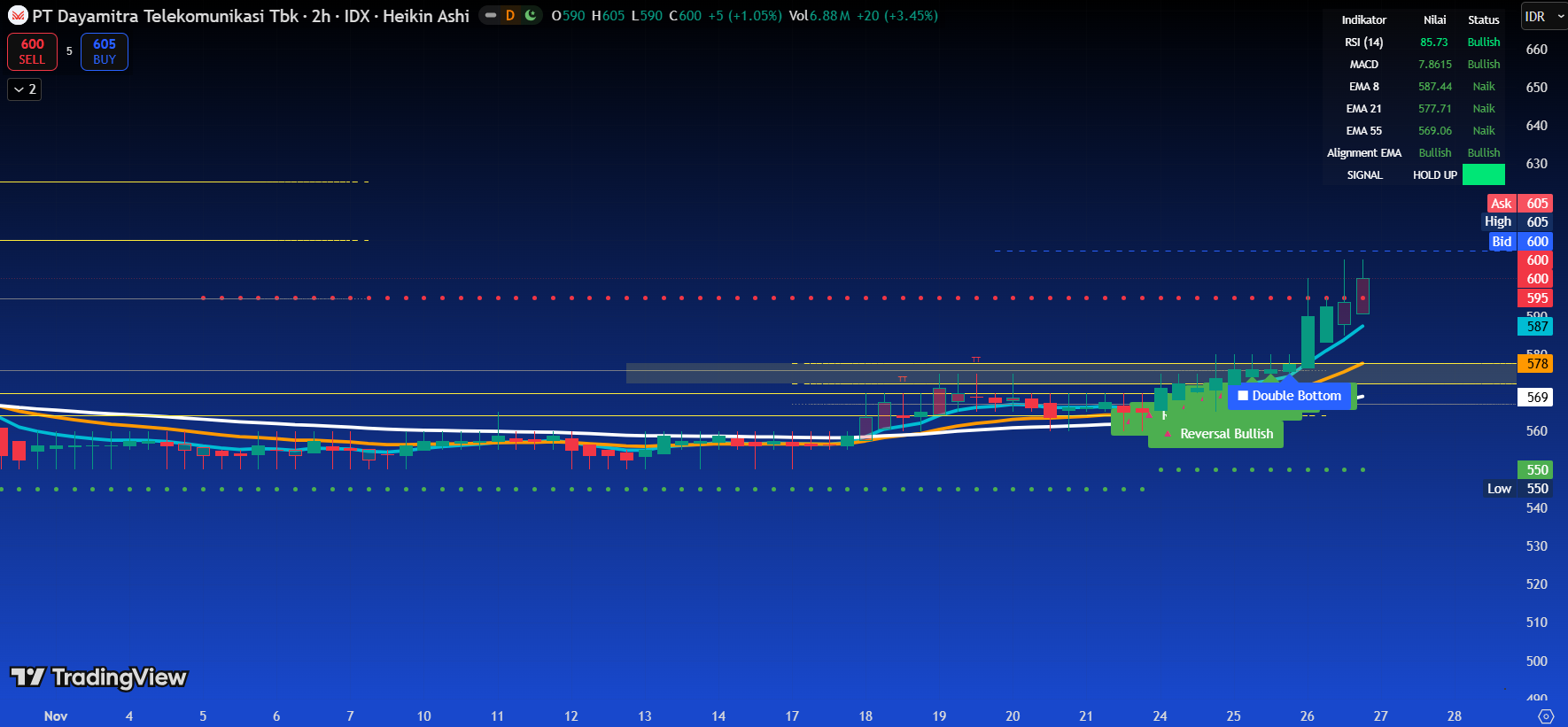Click the PT Dayamitra symbol logo icon
1568x727 pixels.
(18, 16)
